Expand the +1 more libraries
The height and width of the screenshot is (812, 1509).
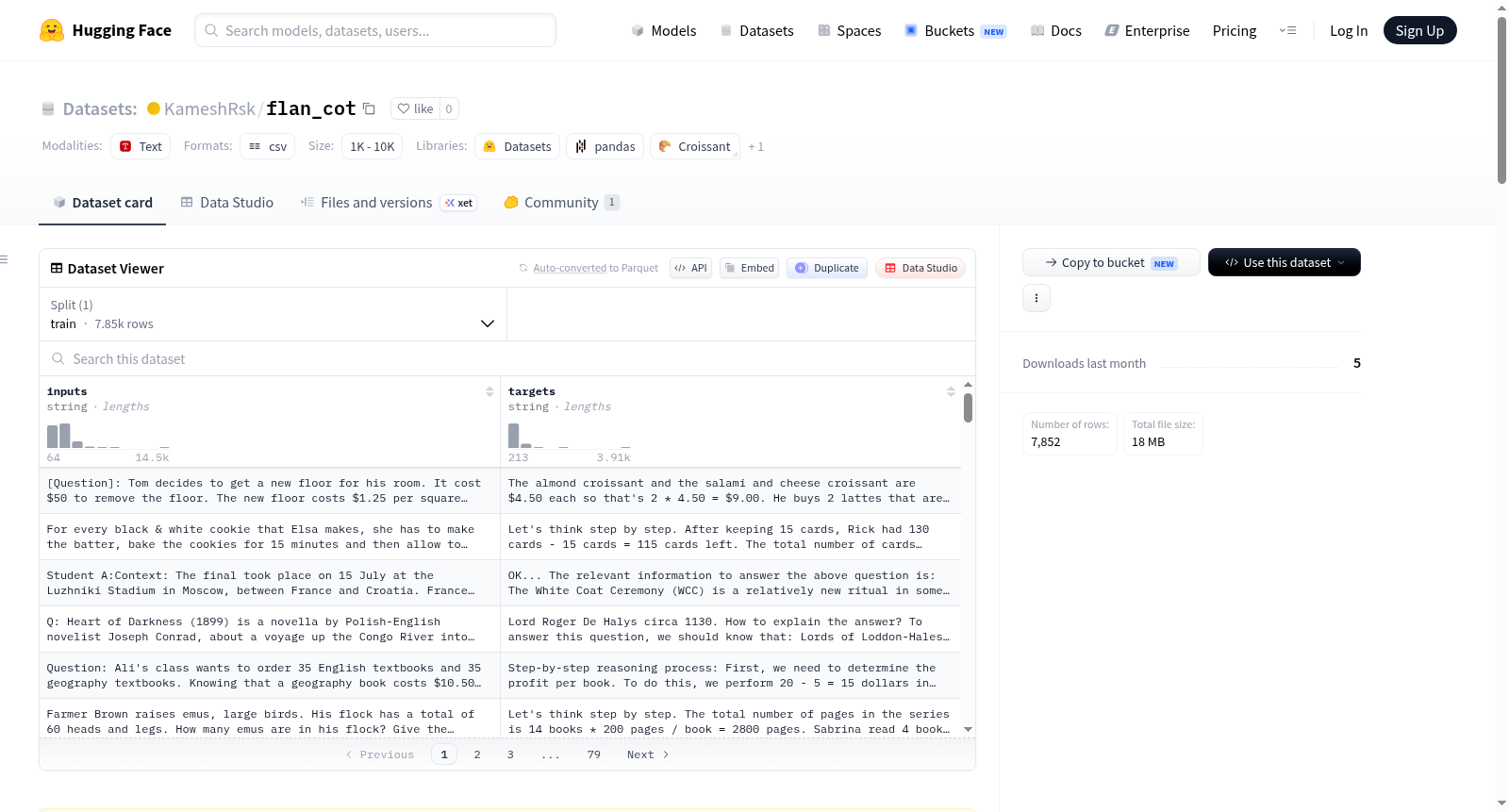755,146
